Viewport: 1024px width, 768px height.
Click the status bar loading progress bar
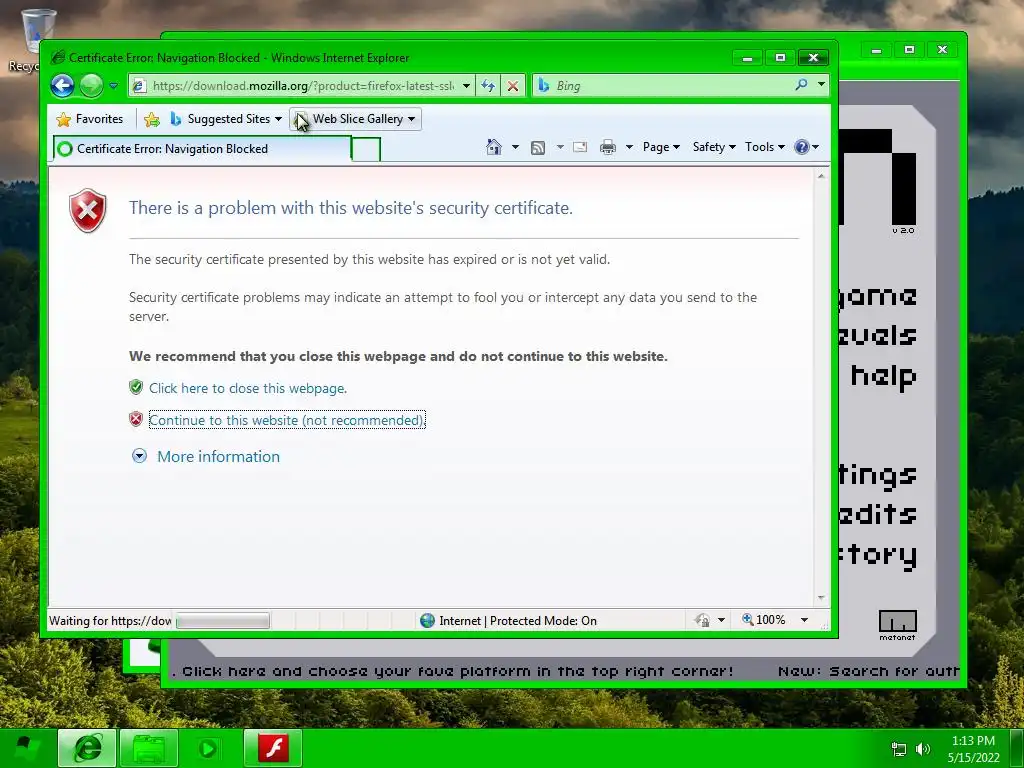point(223,620)
